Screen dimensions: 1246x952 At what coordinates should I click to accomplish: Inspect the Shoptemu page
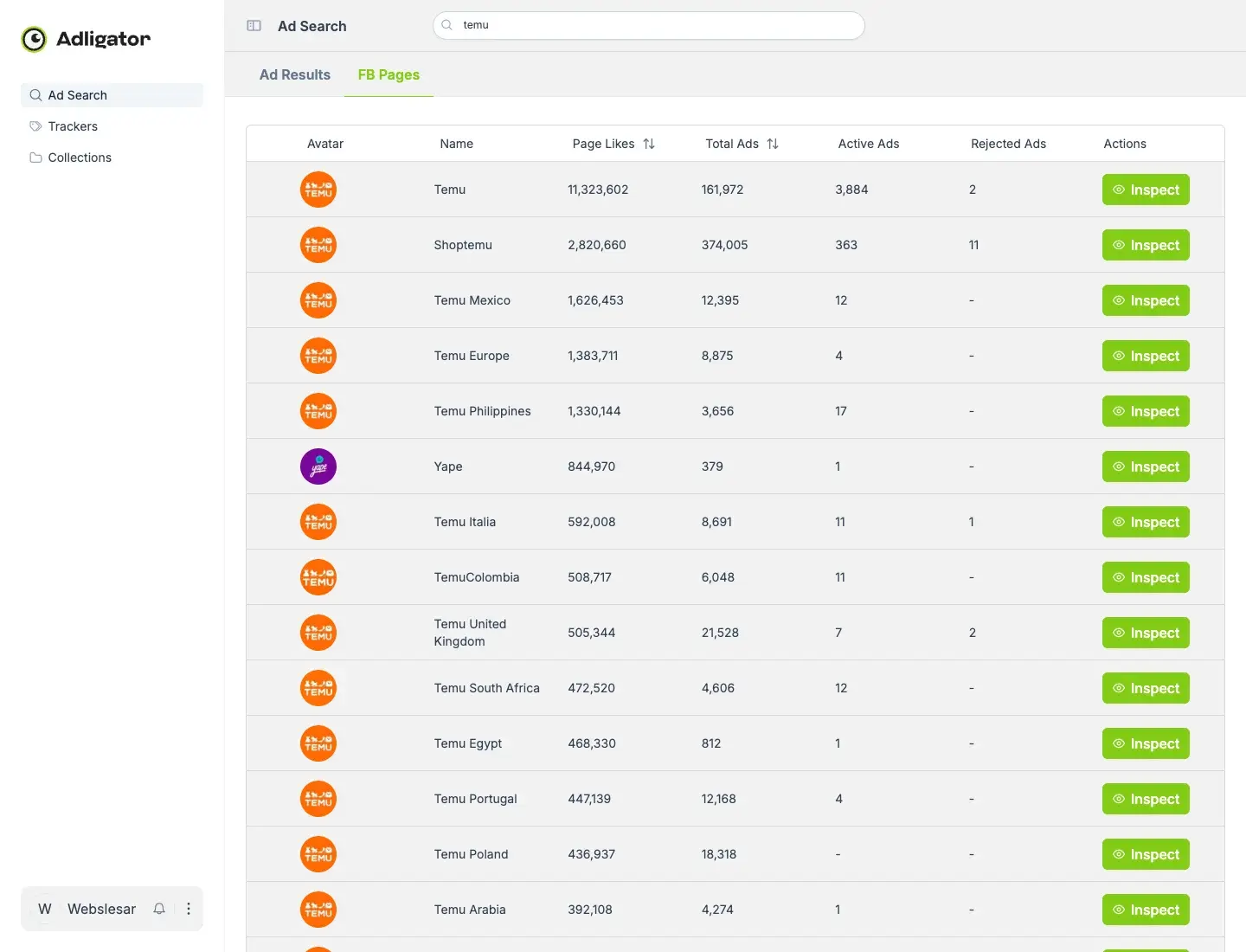pos(1146,245)
